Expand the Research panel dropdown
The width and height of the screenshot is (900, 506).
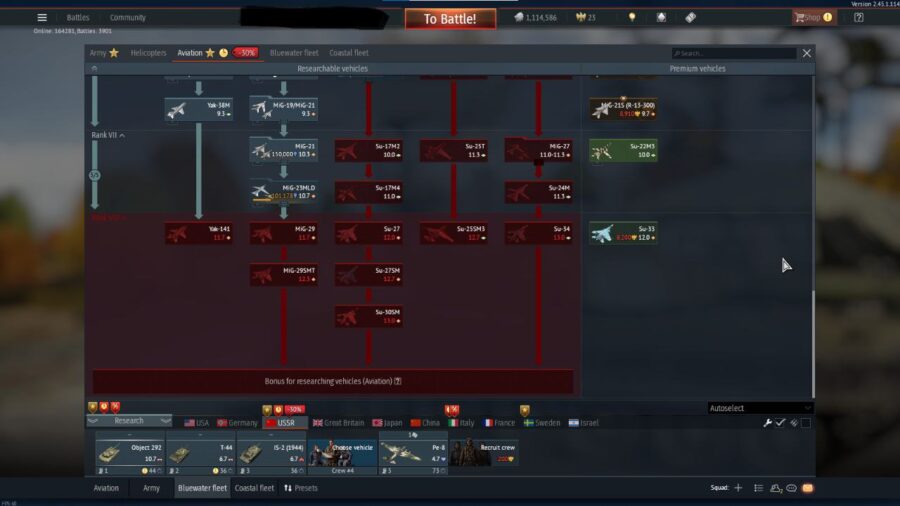pyautogui.click(x=129, y=421)
